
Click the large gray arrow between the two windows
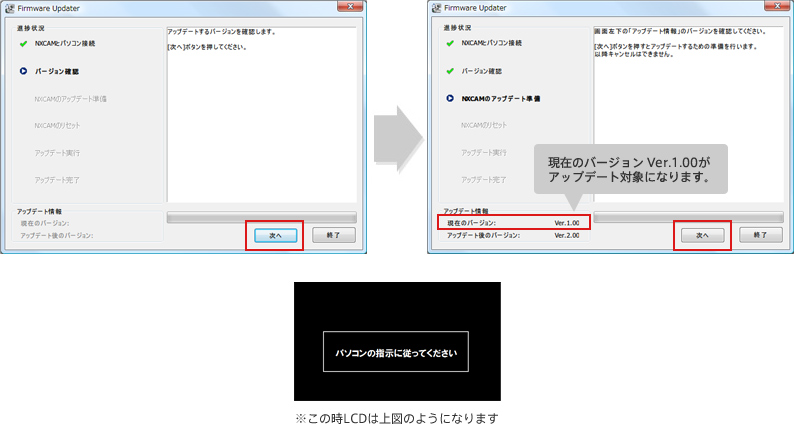[x=396, y=137]
